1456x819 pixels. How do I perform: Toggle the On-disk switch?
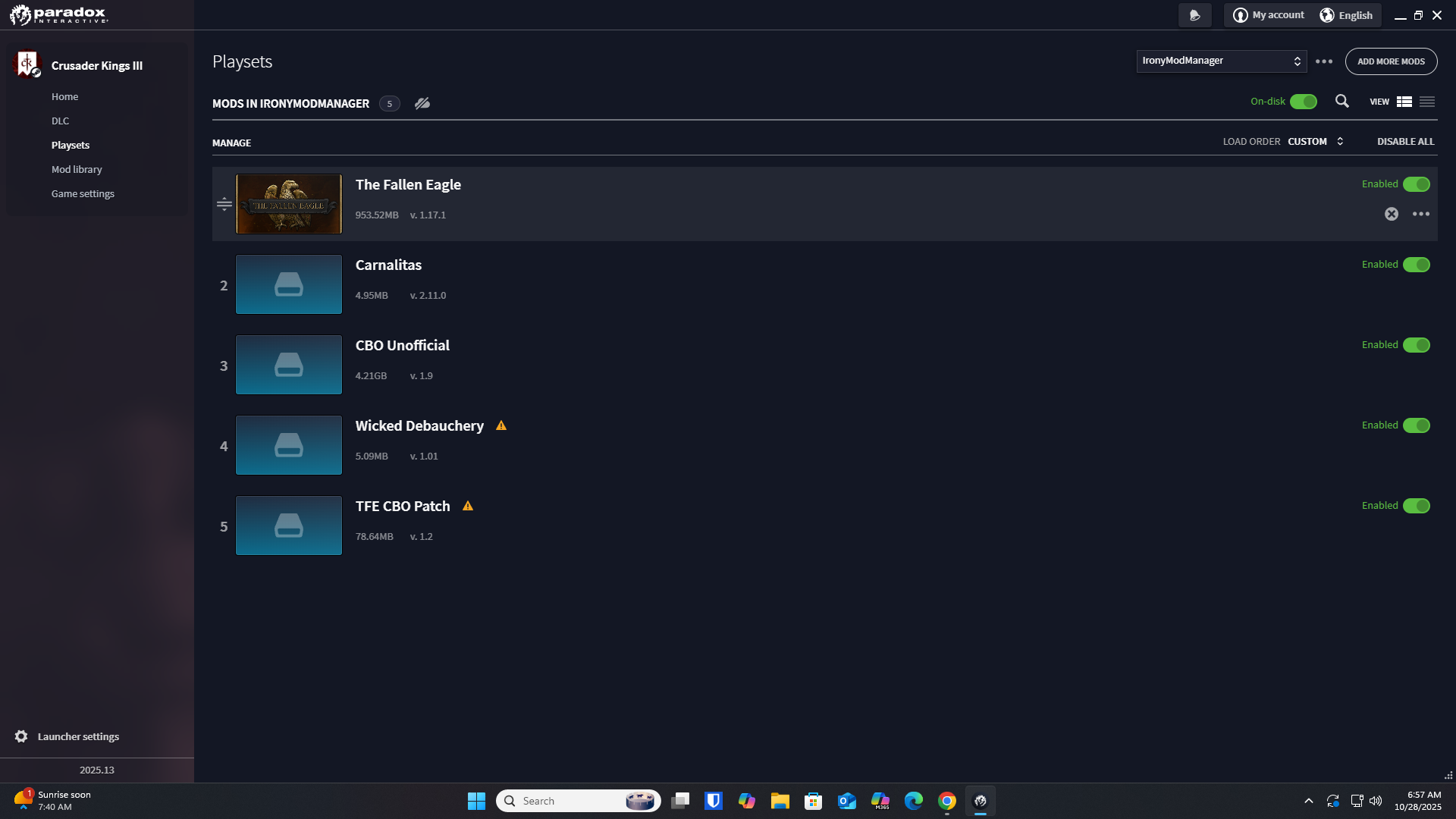pos(1304,102)
